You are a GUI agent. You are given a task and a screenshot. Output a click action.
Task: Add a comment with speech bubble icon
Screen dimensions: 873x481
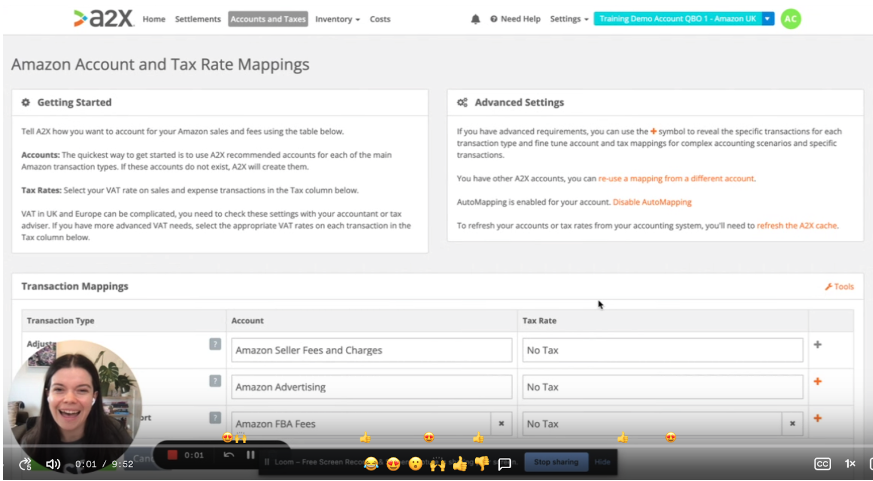505,464
